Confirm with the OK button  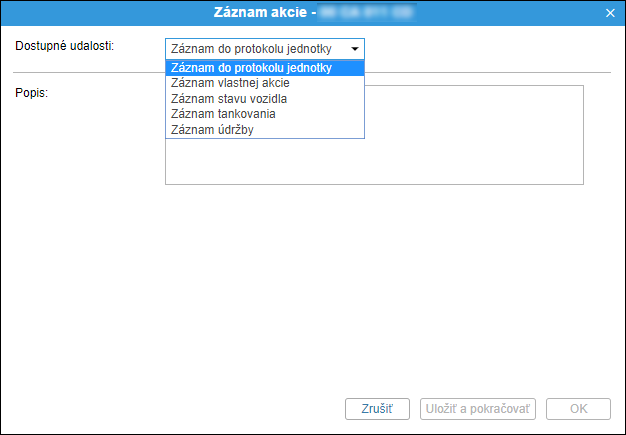[x=578, y=409]
